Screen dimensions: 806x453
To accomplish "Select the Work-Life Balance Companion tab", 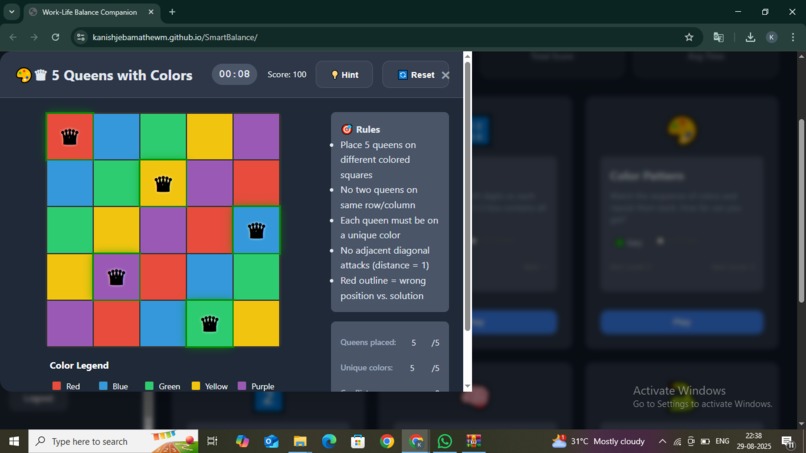I will pos(93,12).
